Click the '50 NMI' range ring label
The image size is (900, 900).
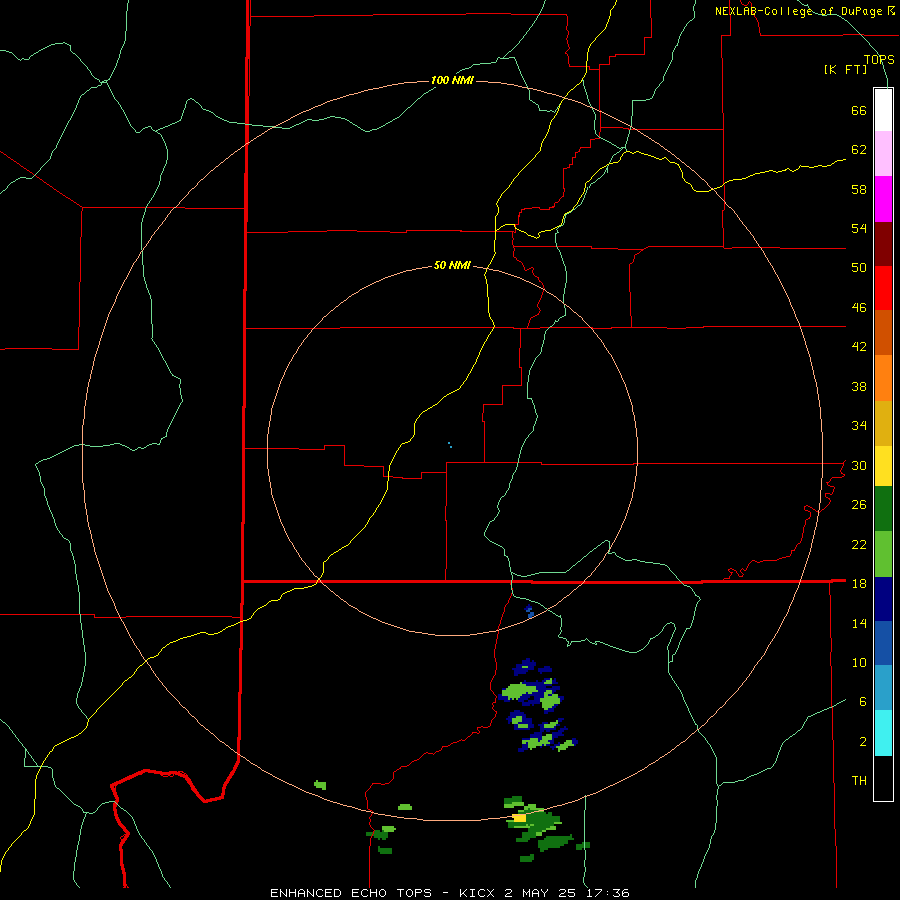[x=452, y=265]
